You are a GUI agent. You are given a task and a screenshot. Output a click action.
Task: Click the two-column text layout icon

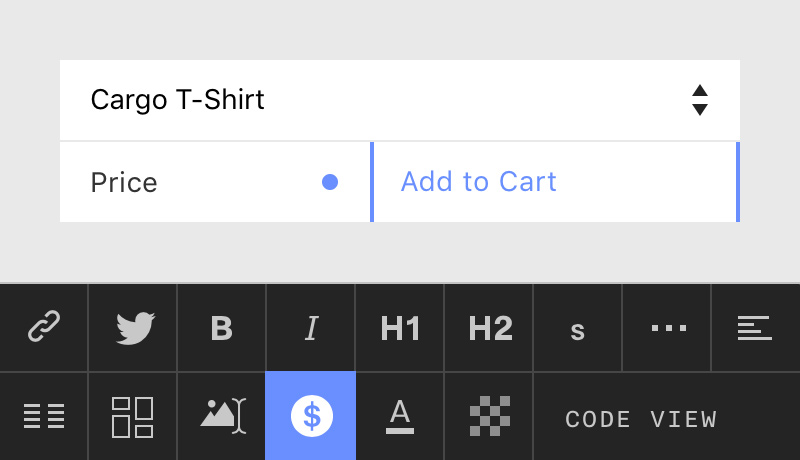click(44, 416)
